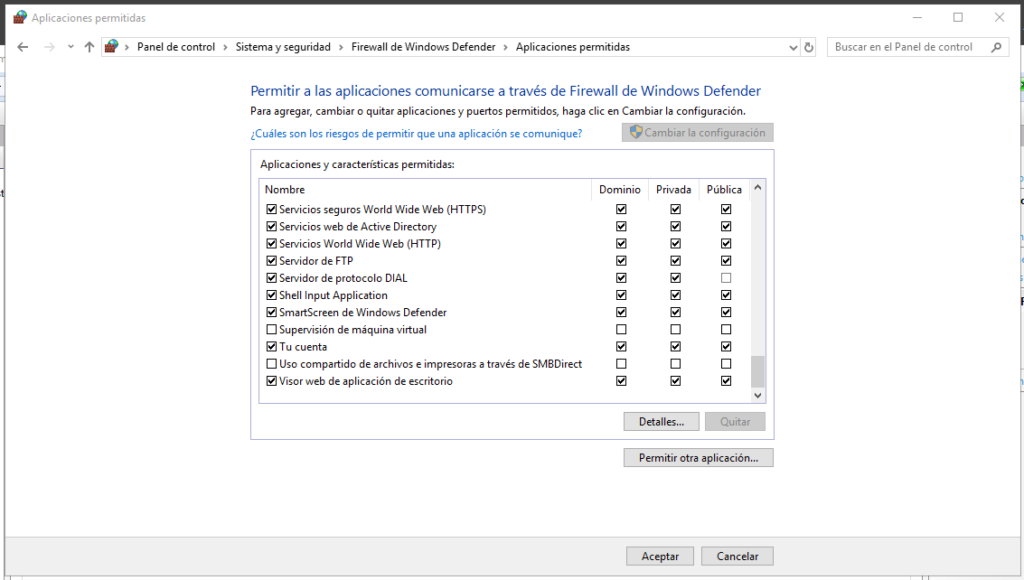Viewport: 1024px width, 580px height.
Task: Uncheck Servidor de FTP name checkbox
Action: pos(272,261)
